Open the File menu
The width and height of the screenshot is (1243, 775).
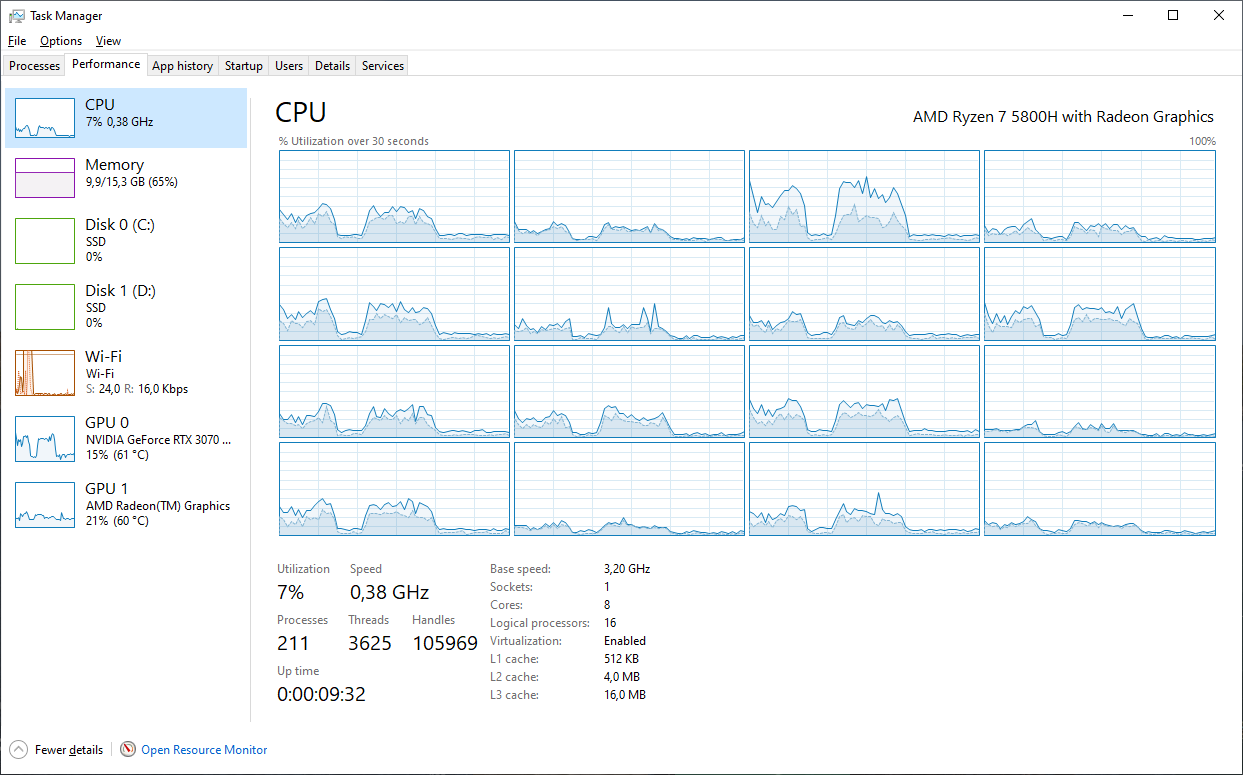coord(16,41)
